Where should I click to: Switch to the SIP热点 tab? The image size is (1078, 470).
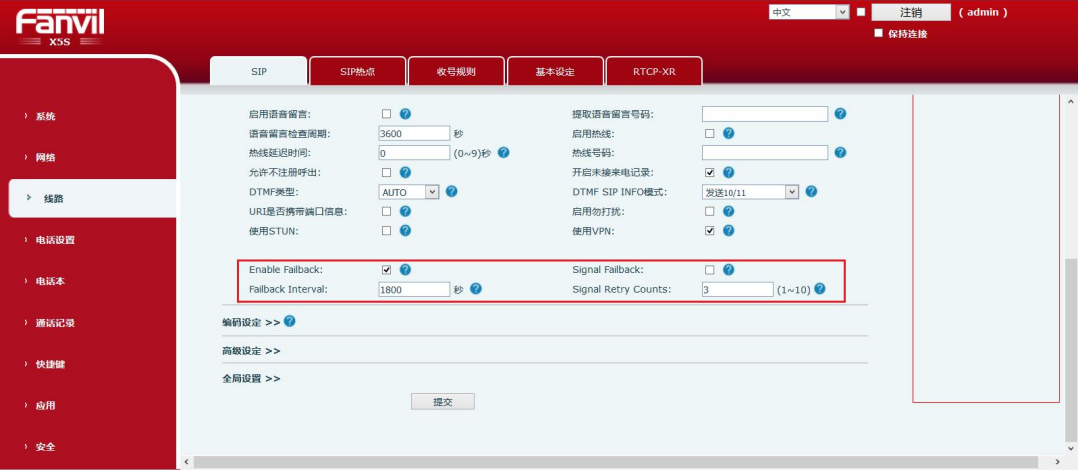pyautogui.click(x=357, y=72)
